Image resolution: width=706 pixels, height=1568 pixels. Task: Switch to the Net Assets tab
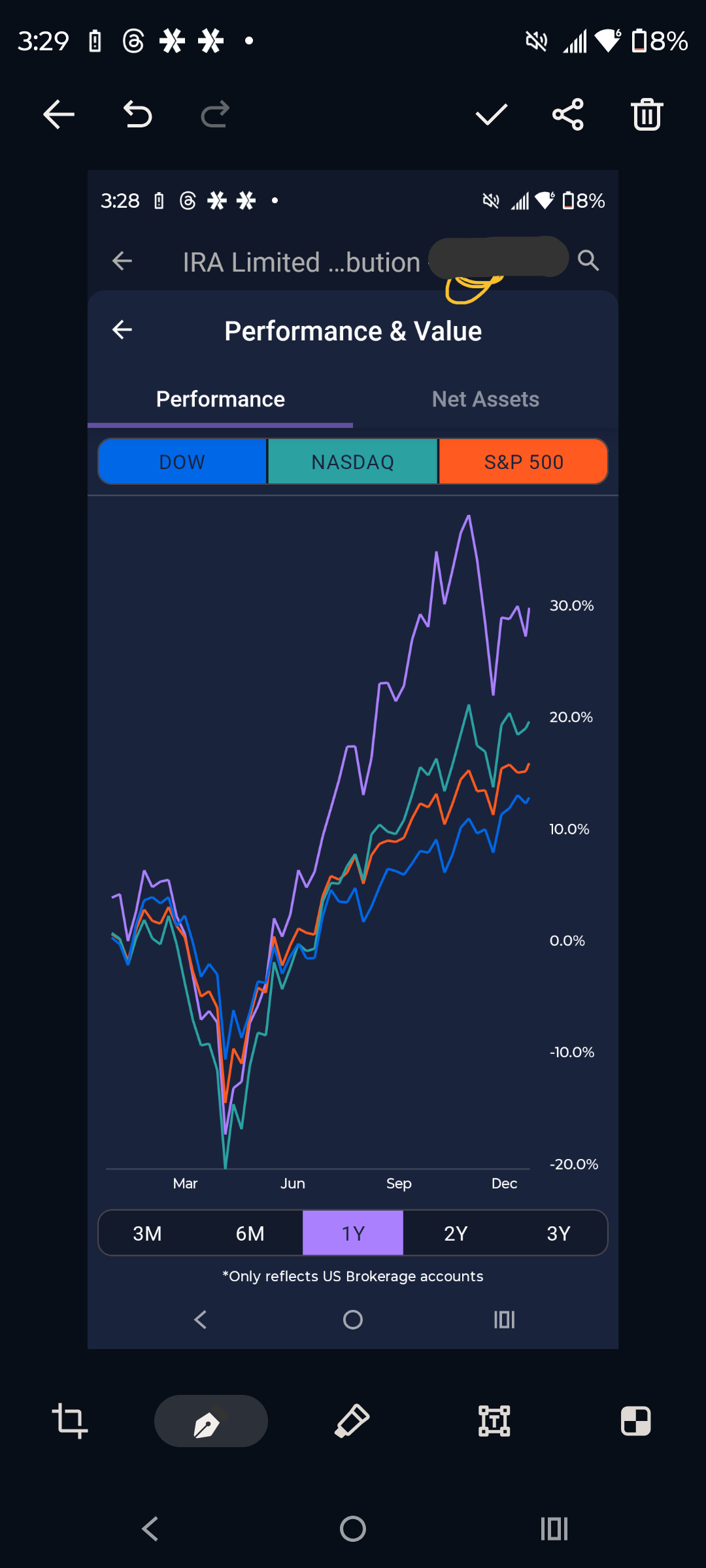486,399
